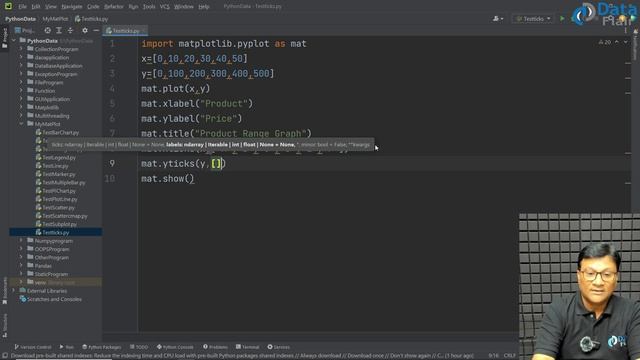
Task: Open the File menu
Action: pos(22,7)
